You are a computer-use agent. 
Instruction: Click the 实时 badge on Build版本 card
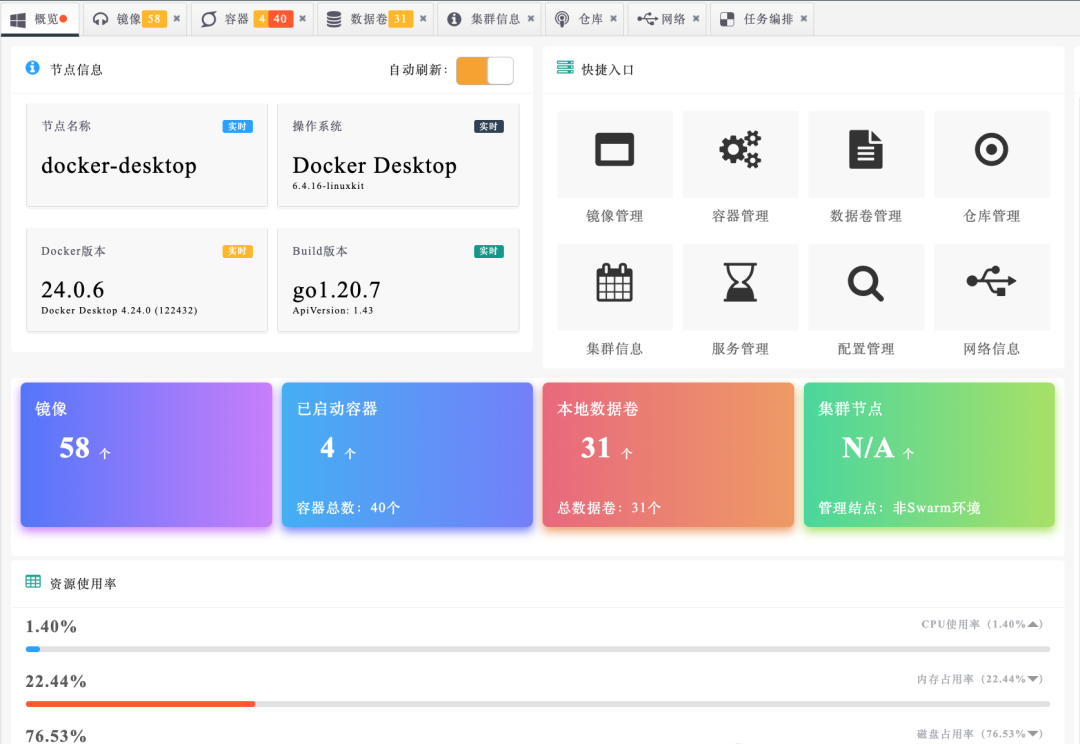pos(489,251)
